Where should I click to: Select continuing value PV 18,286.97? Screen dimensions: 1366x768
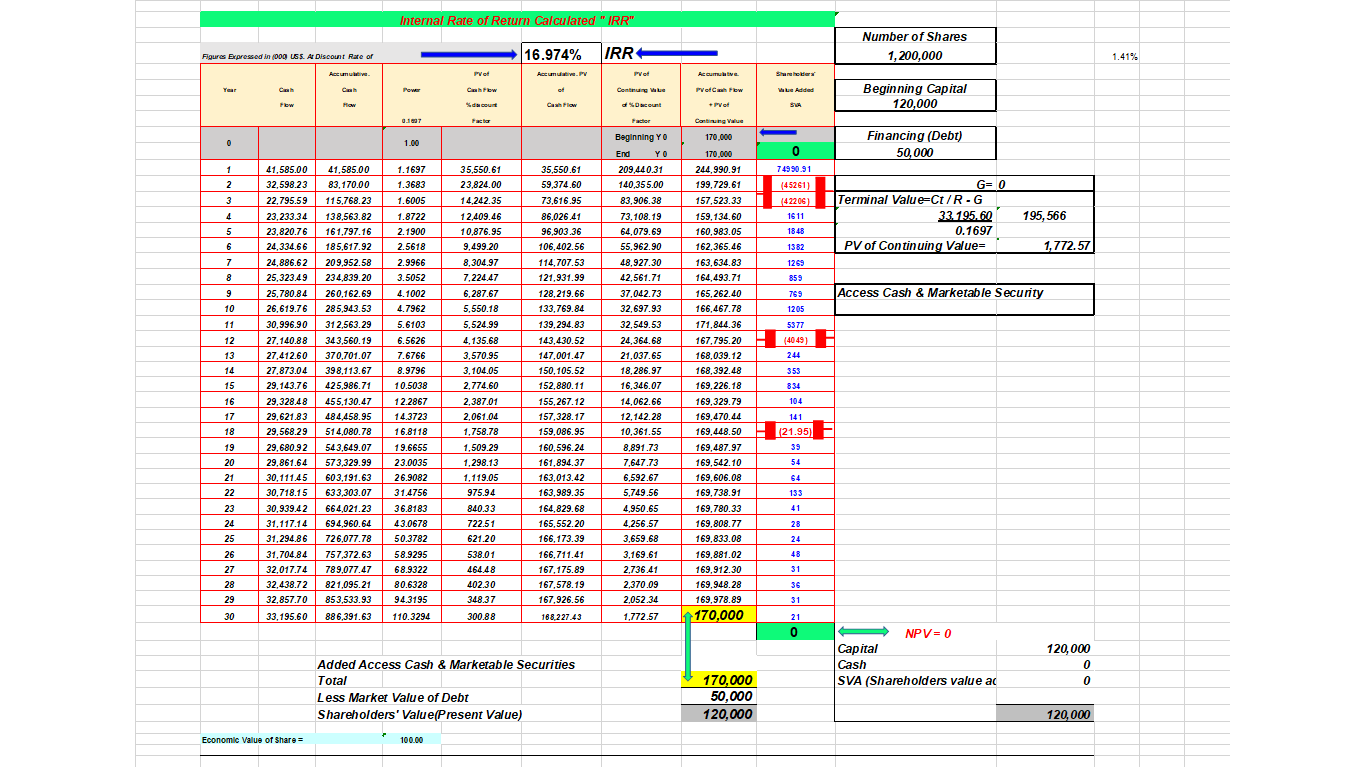tap(640, 370)
